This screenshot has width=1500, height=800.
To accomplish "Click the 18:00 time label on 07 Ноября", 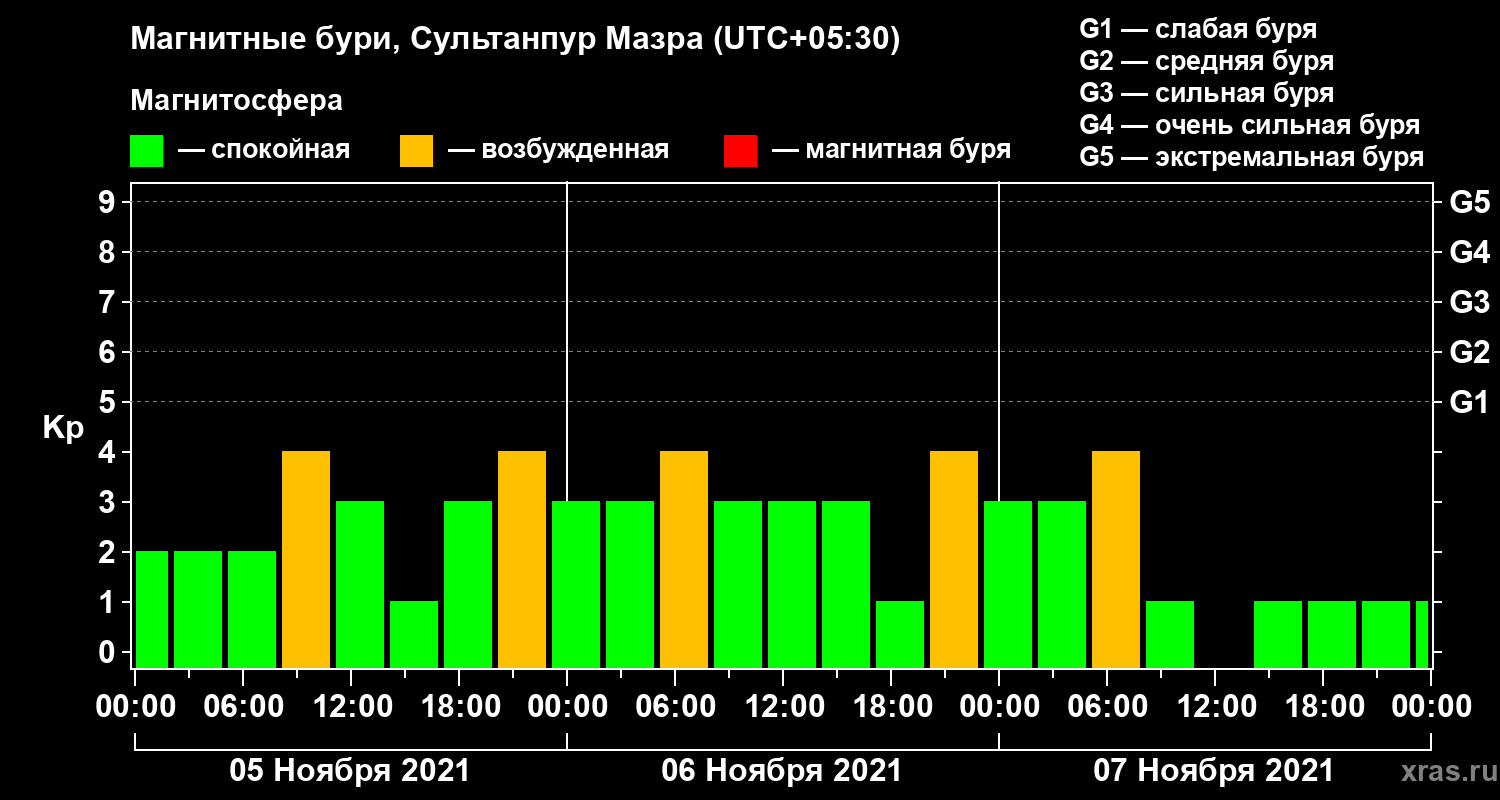I will 1323,707.
